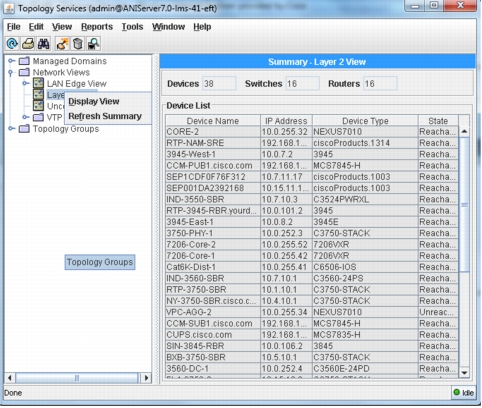Open the binoculars find tool
Viewport: 482px width, 408px height.
pyautogui.click(x=44, y=43)
